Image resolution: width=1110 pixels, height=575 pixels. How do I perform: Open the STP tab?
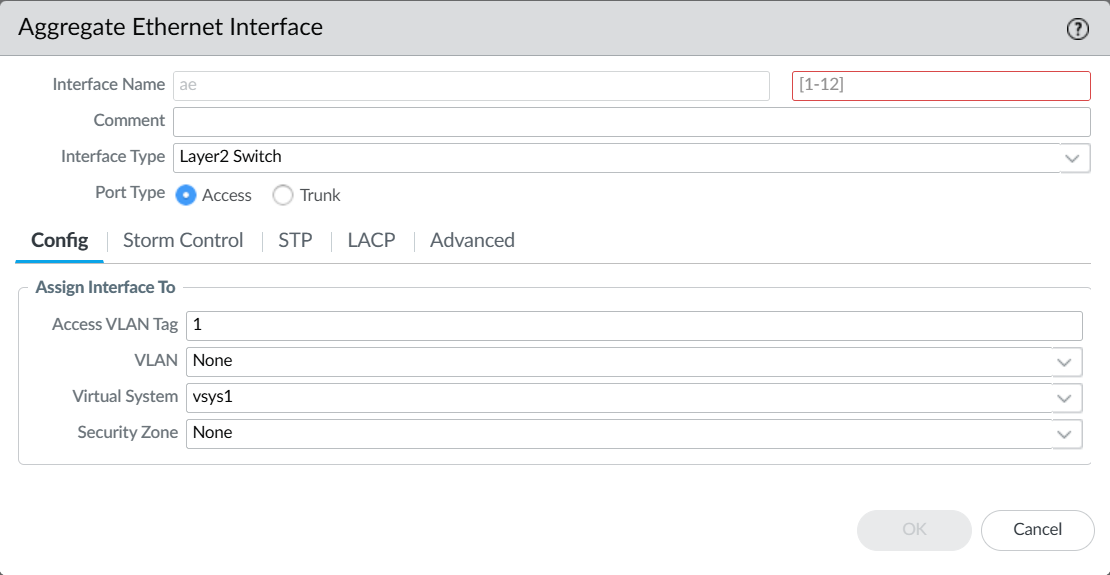295,240
